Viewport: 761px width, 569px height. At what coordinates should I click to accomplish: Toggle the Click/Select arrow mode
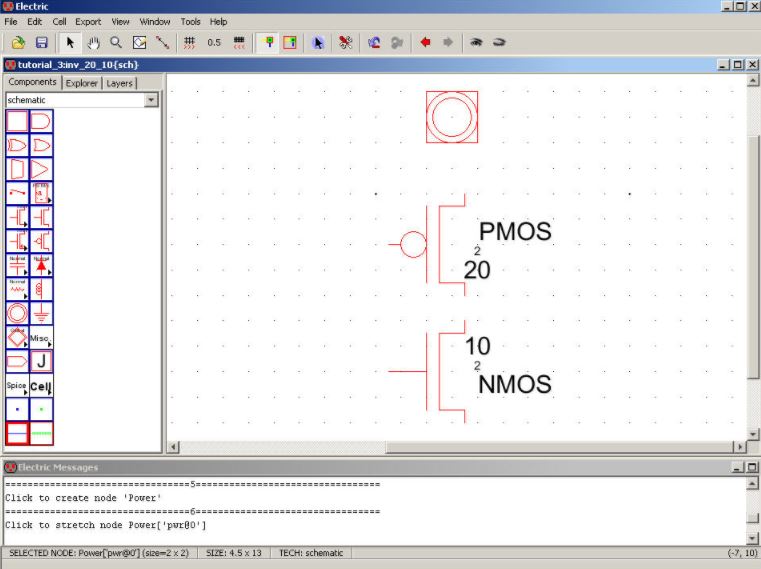point(70,42)
